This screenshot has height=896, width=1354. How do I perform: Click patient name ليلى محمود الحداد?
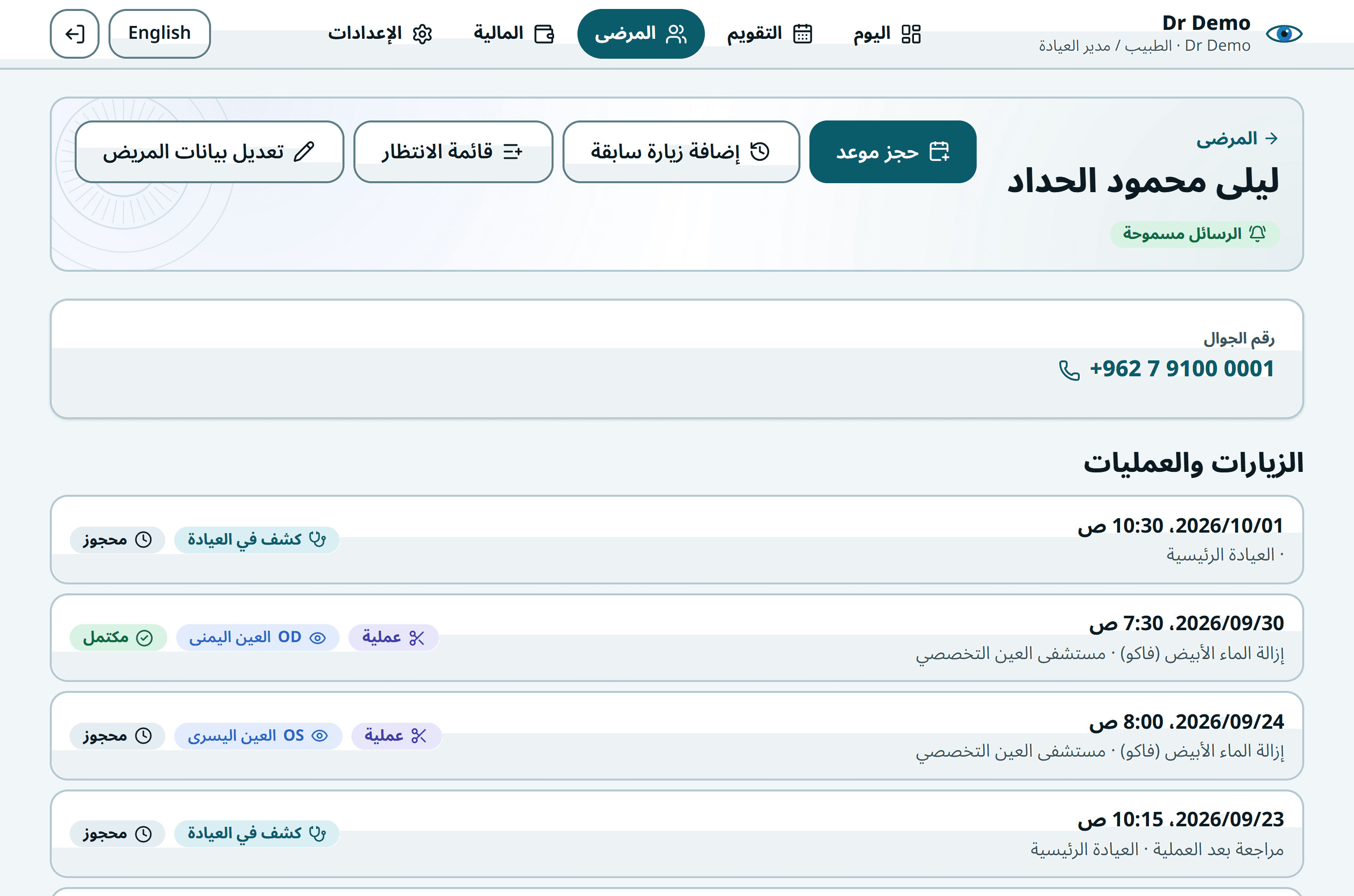click(1142, 182)
